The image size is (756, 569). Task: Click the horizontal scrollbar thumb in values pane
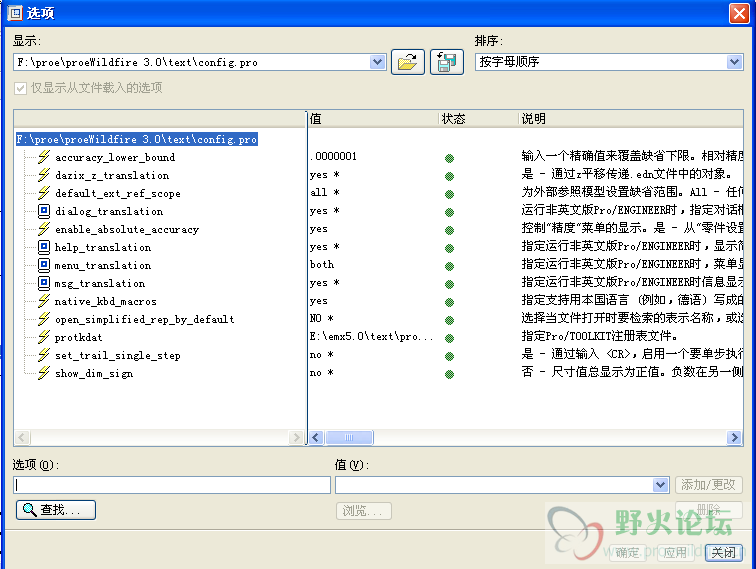(349, 437)
